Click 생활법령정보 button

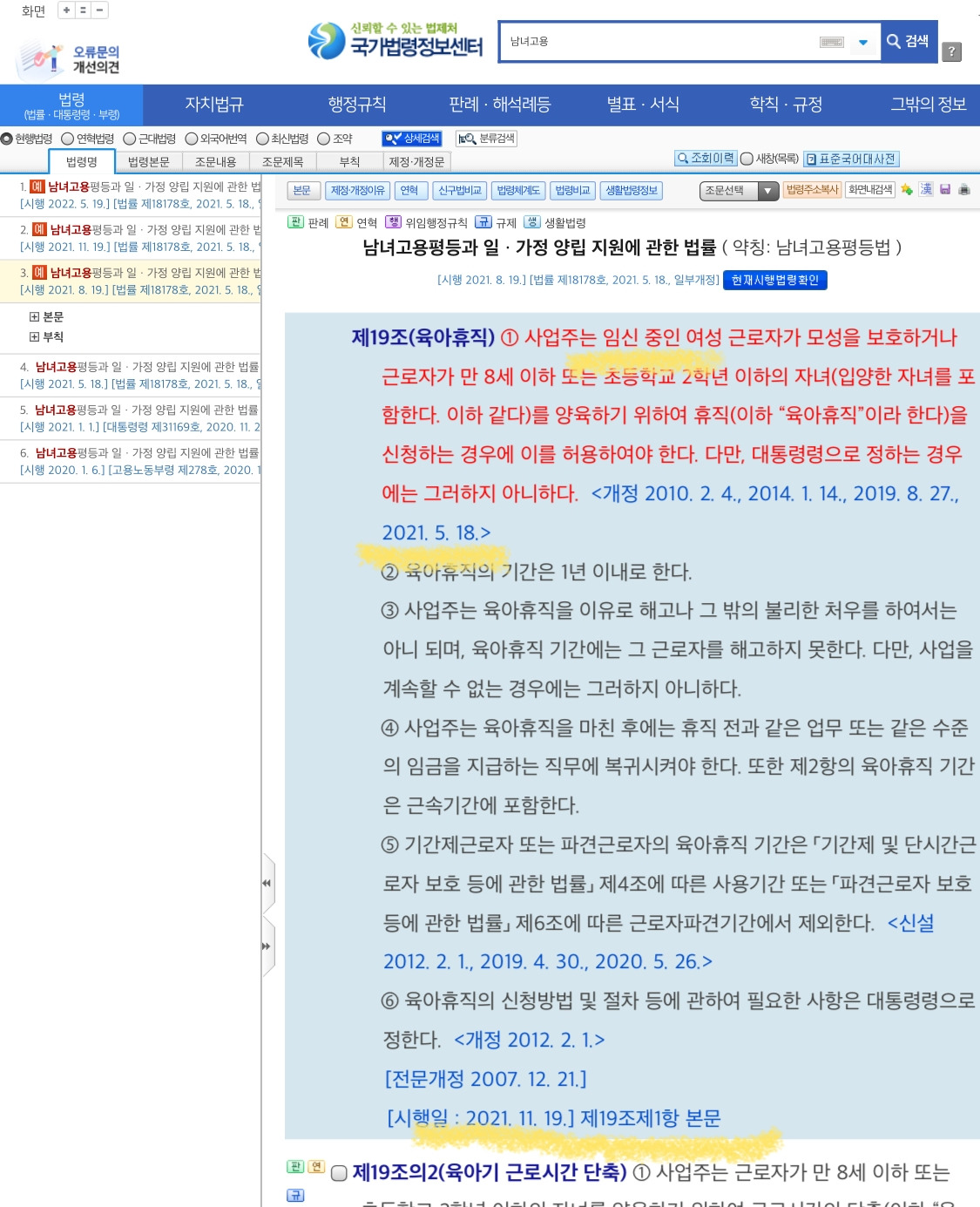[632, 191]
